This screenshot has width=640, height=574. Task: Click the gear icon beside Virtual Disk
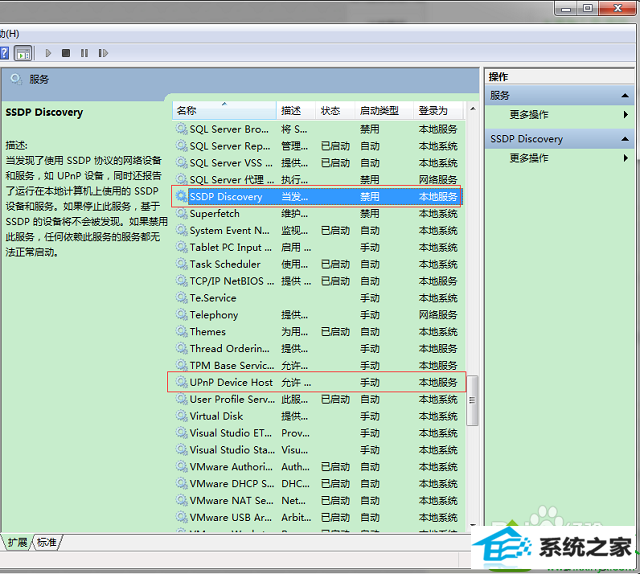point(181,416)
